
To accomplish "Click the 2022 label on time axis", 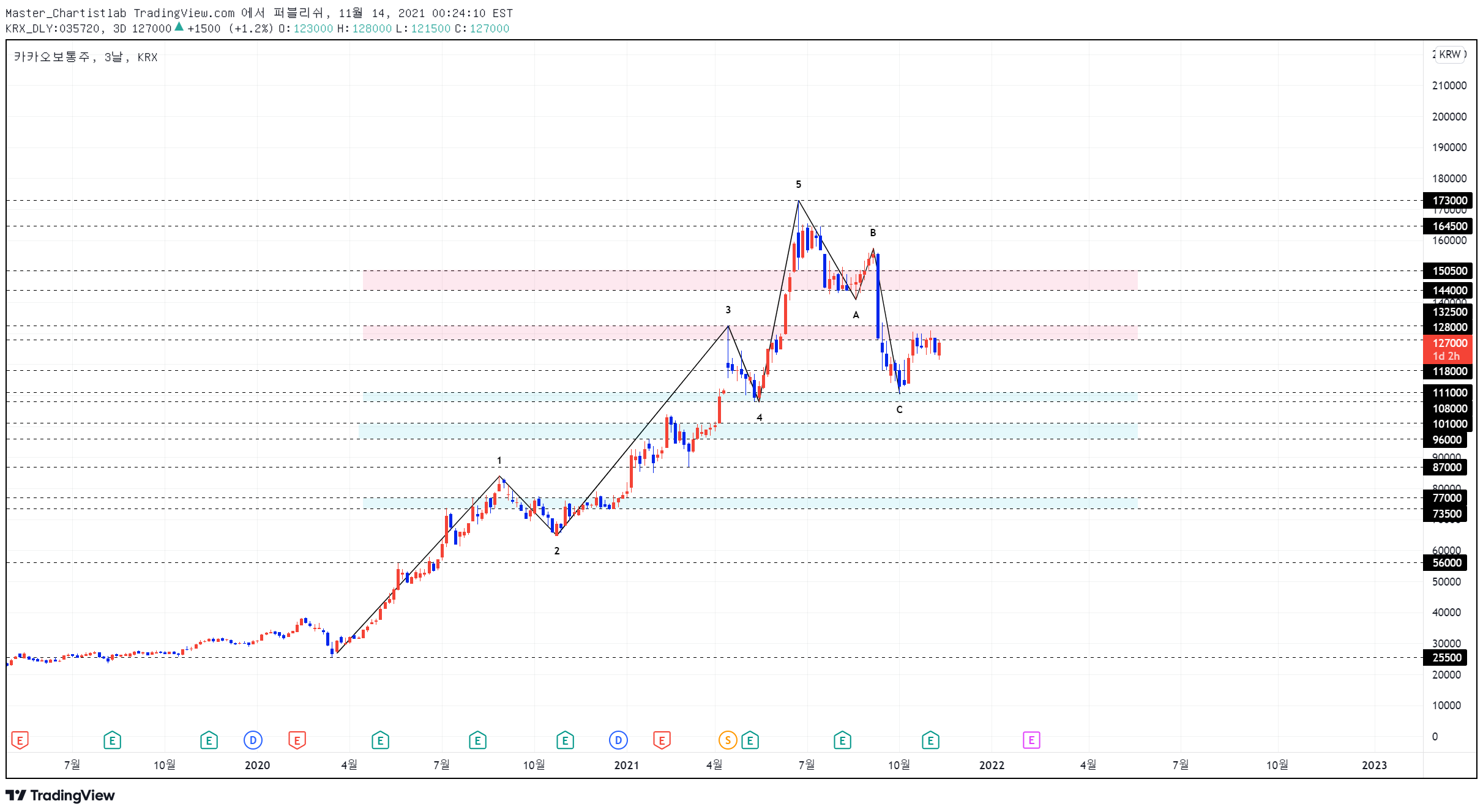I will click(x=992, y=765).
